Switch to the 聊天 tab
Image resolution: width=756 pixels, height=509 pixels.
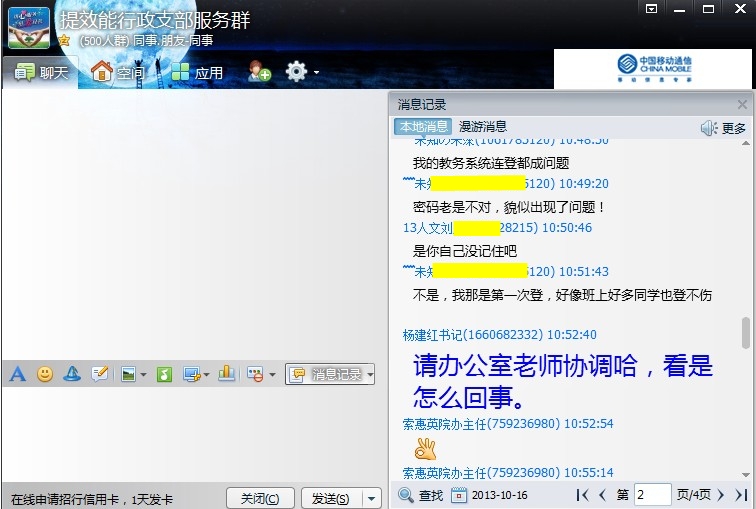coord(40,73)
